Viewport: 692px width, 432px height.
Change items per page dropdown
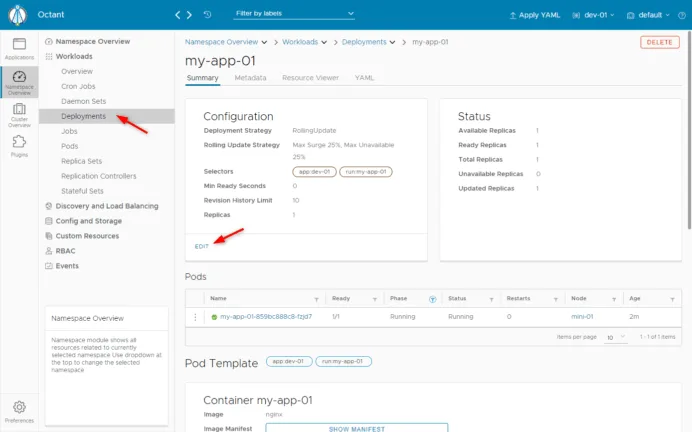(x=616, y=337)
